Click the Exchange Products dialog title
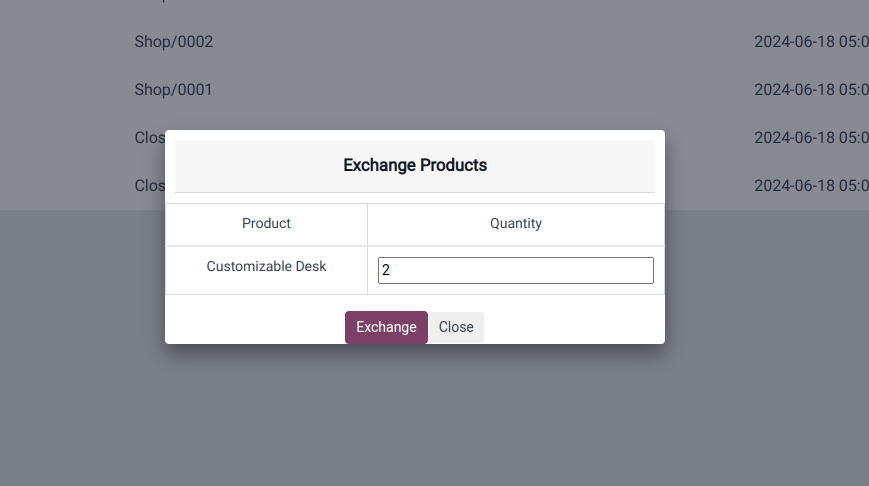The height and width of the screenshot is (486, 869). (x=415, y=165)
